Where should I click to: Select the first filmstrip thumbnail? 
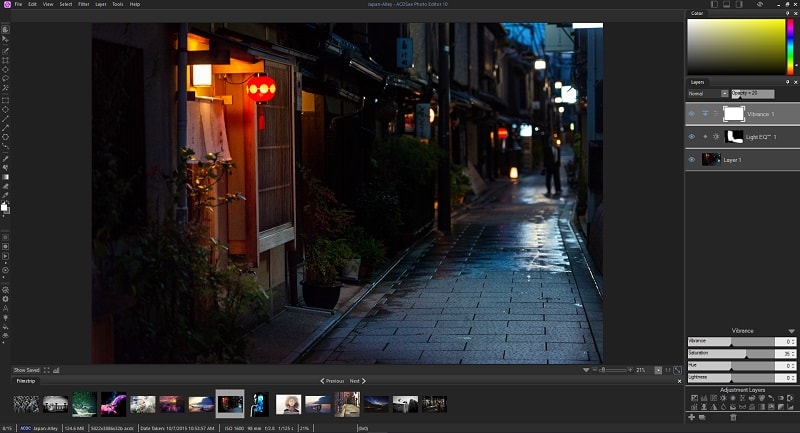(26, 404)
